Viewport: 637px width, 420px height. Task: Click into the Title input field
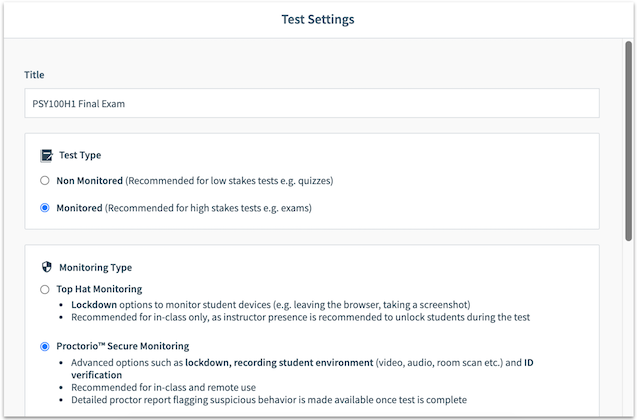click(x=312, y=104)
